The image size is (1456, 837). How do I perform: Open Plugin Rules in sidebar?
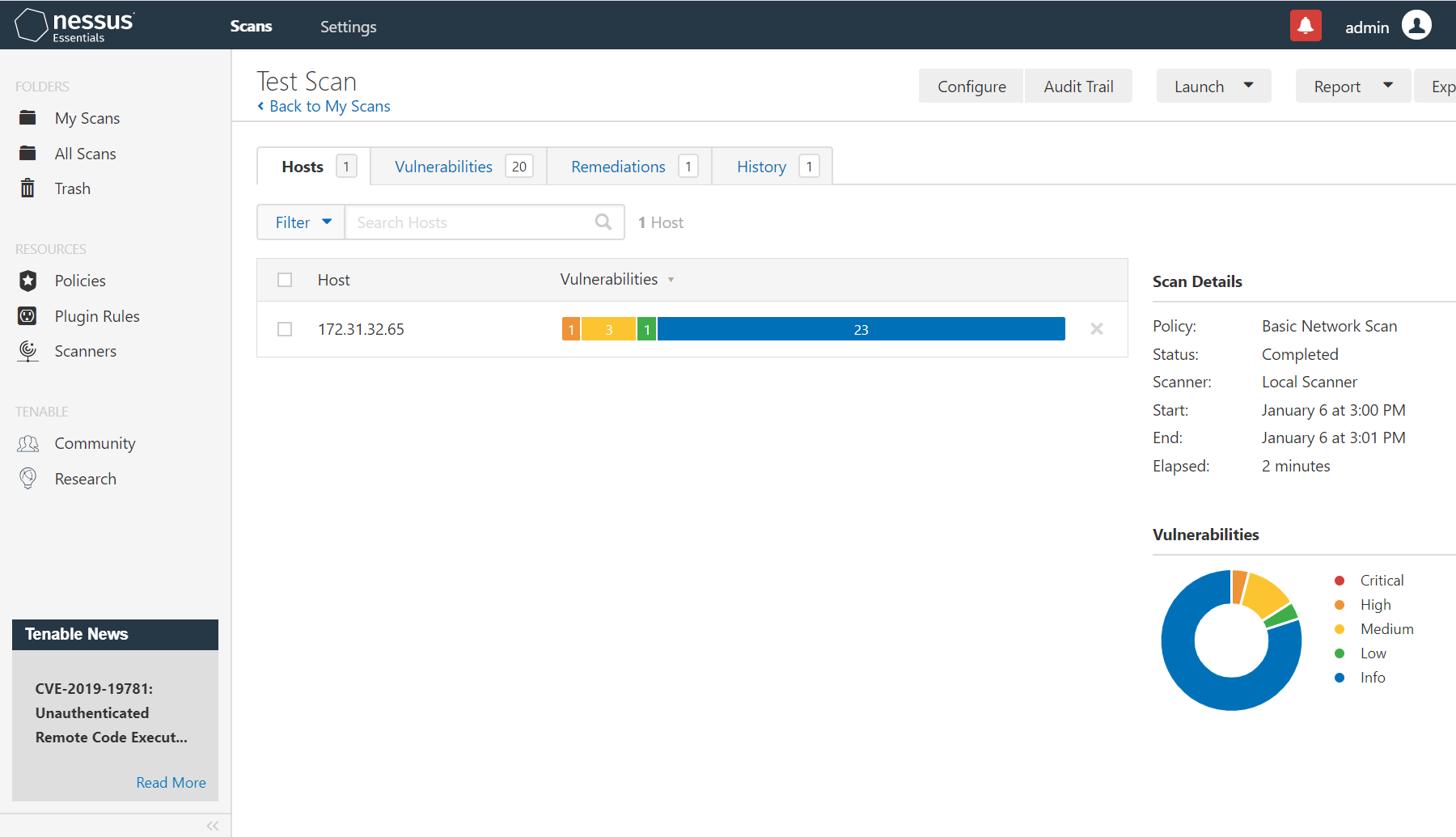pos(97,316)
